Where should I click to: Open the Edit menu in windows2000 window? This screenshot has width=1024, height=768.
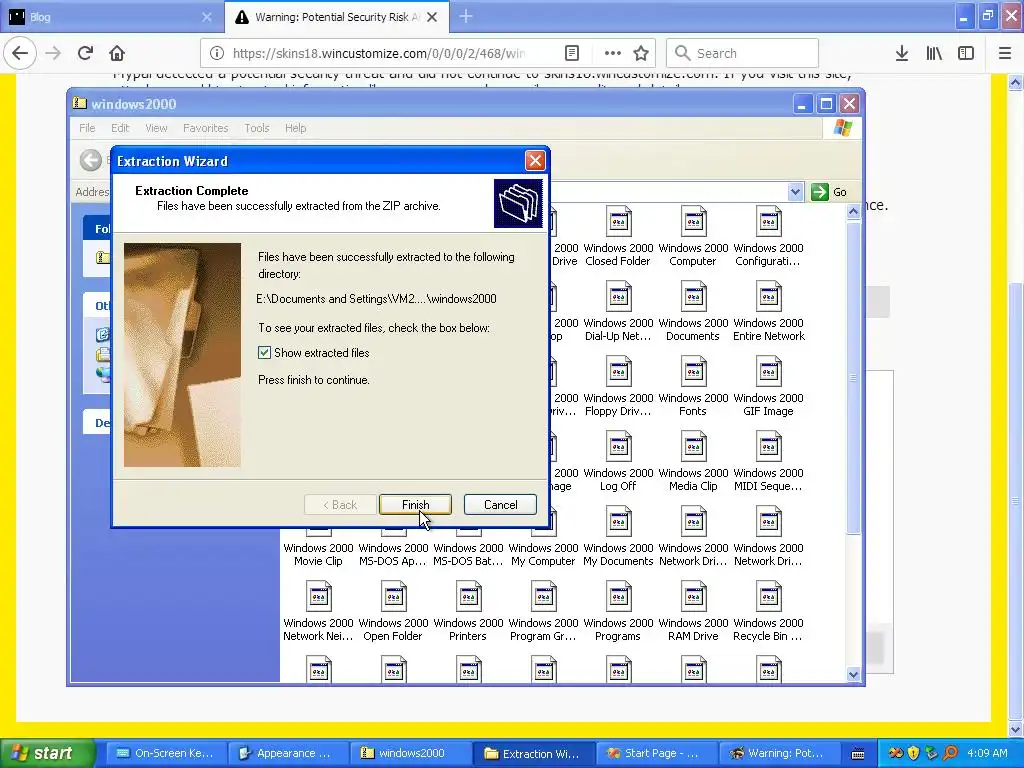click(120, 128)
